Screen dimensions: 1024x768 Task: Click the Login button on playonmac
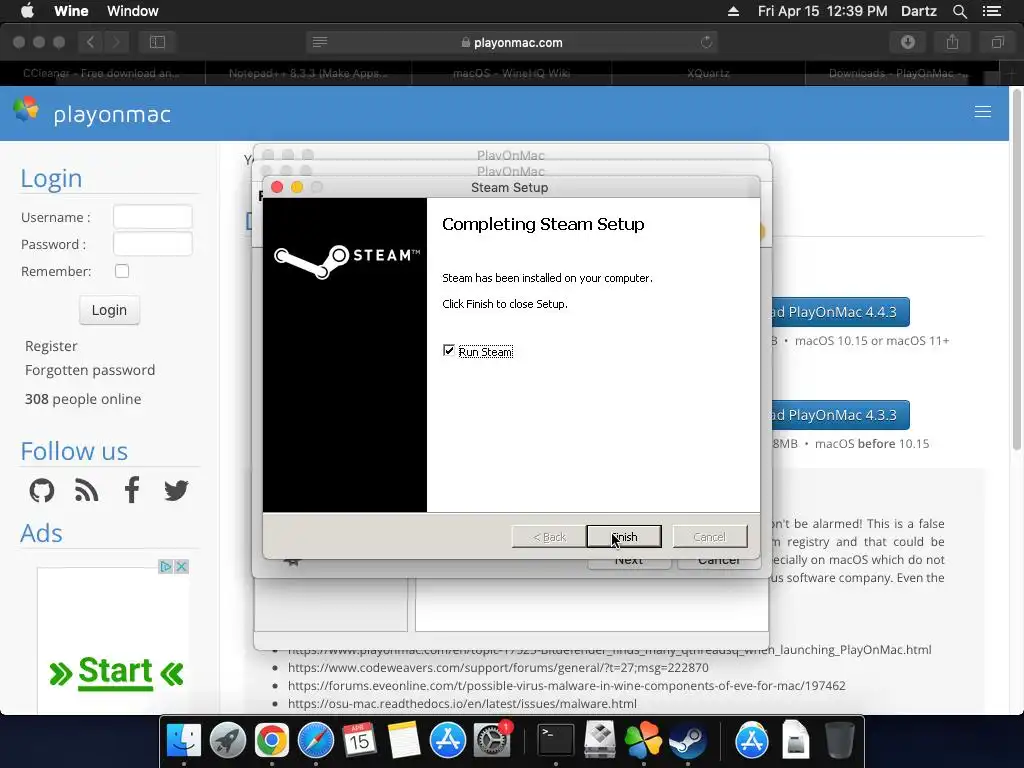[x=109, y=310]
